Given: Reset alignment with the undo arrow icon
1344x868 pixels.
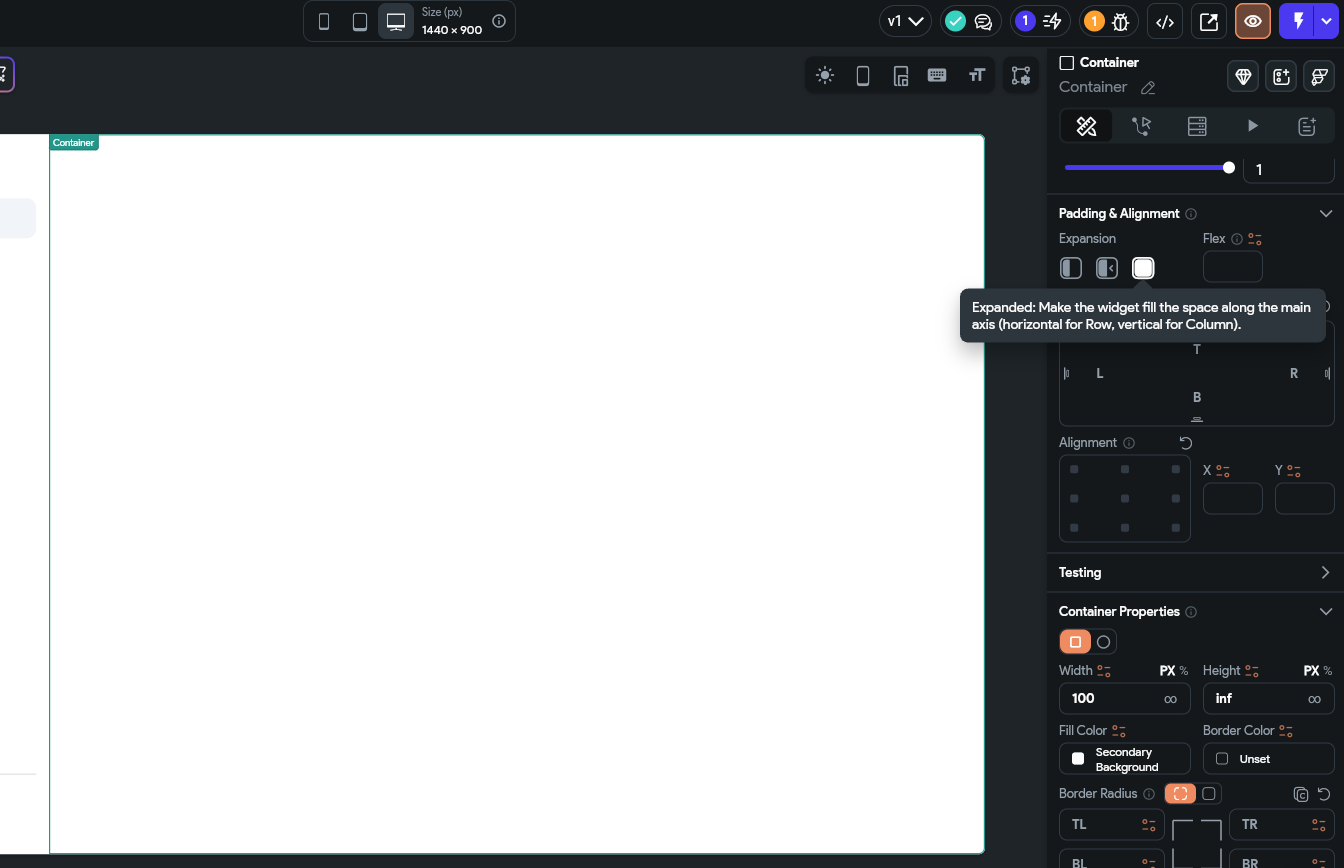Looking at the screenshot, I should (1186, 443).
